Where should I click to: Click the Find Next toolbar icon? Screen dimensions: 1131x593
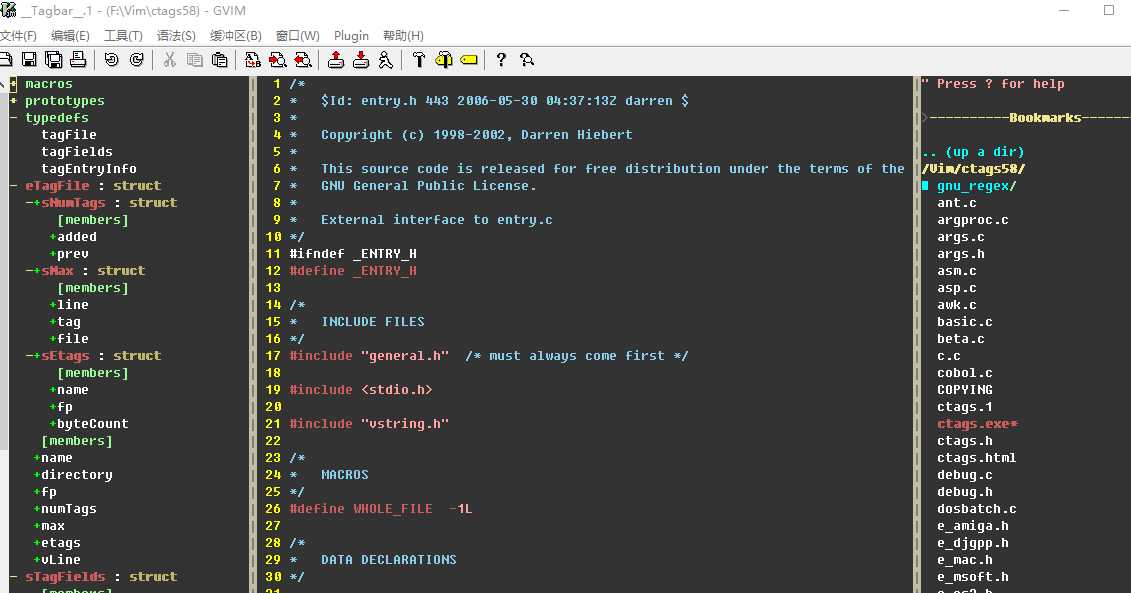(x=278, y=60)
